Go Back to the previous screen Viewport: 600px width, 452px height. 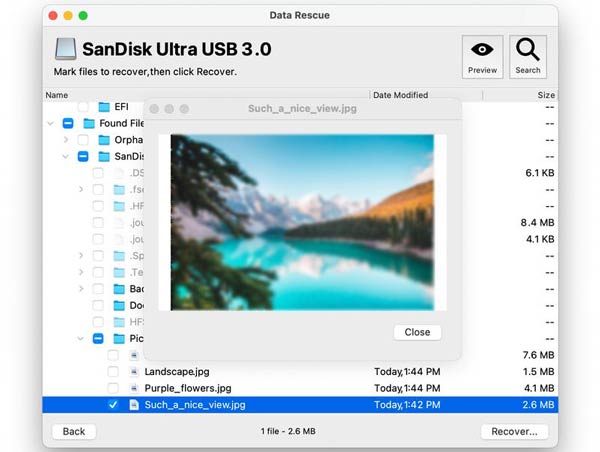(74, 432)
